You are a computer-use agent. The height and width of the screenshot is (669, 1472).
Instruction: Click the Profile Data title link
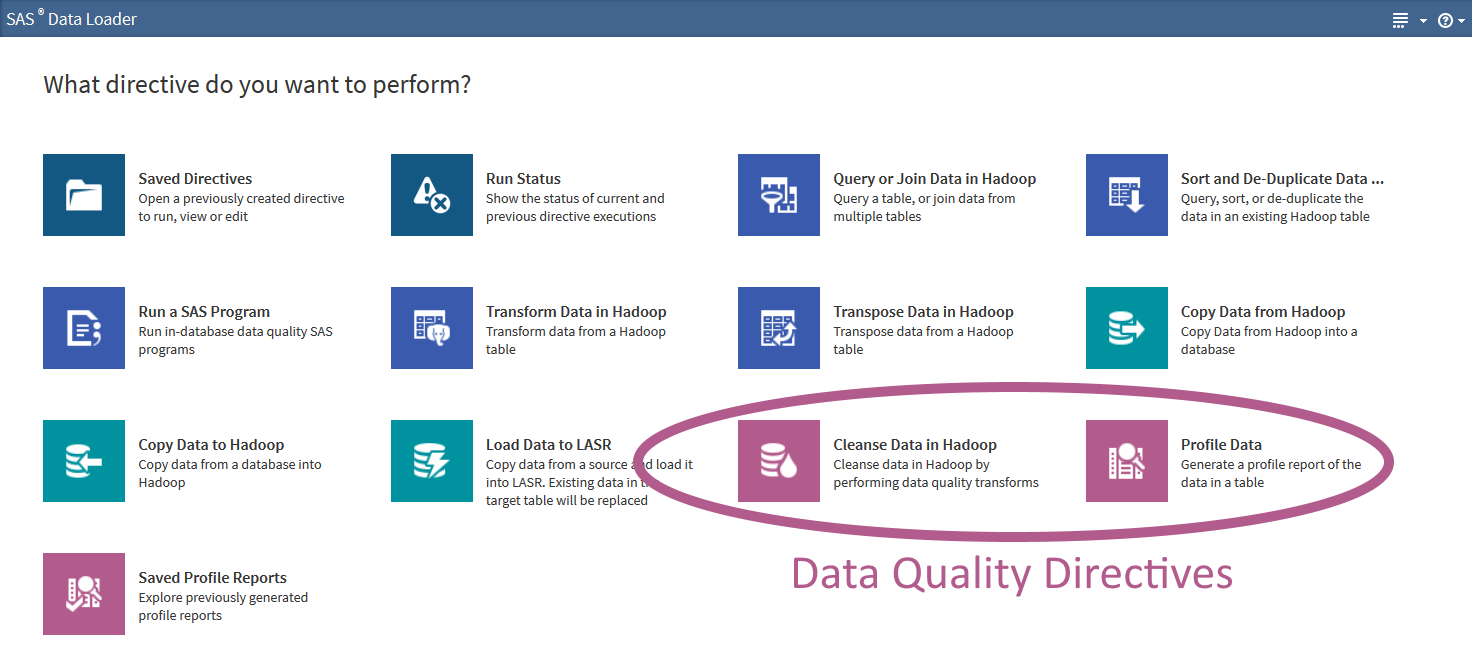[1221, 445]
